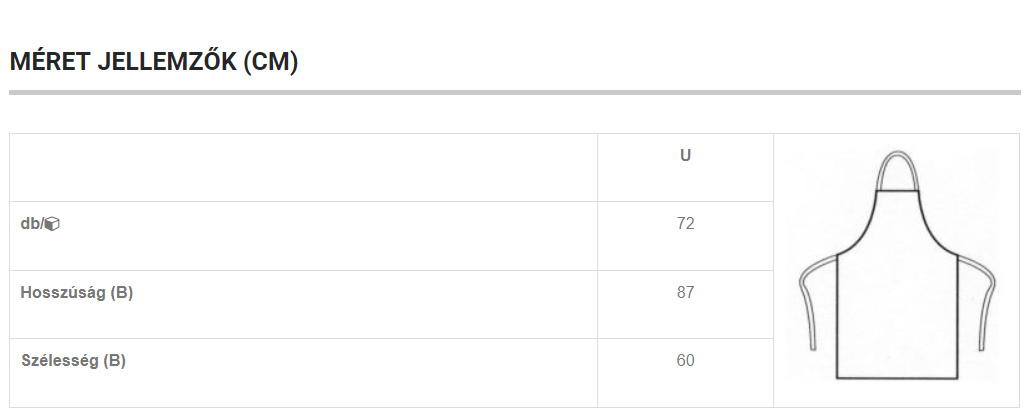The width and height of the screenshot is (1025, 420).
Task: Click the word JELLEMZŐK in the heading
Action: [167, 61]
